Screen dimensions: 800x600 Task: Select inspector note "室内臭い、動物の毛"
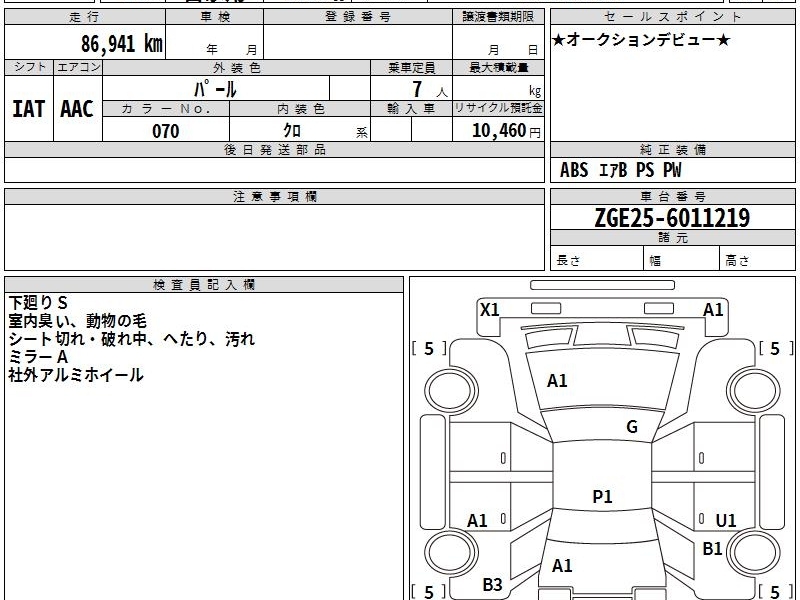point(78,321)
